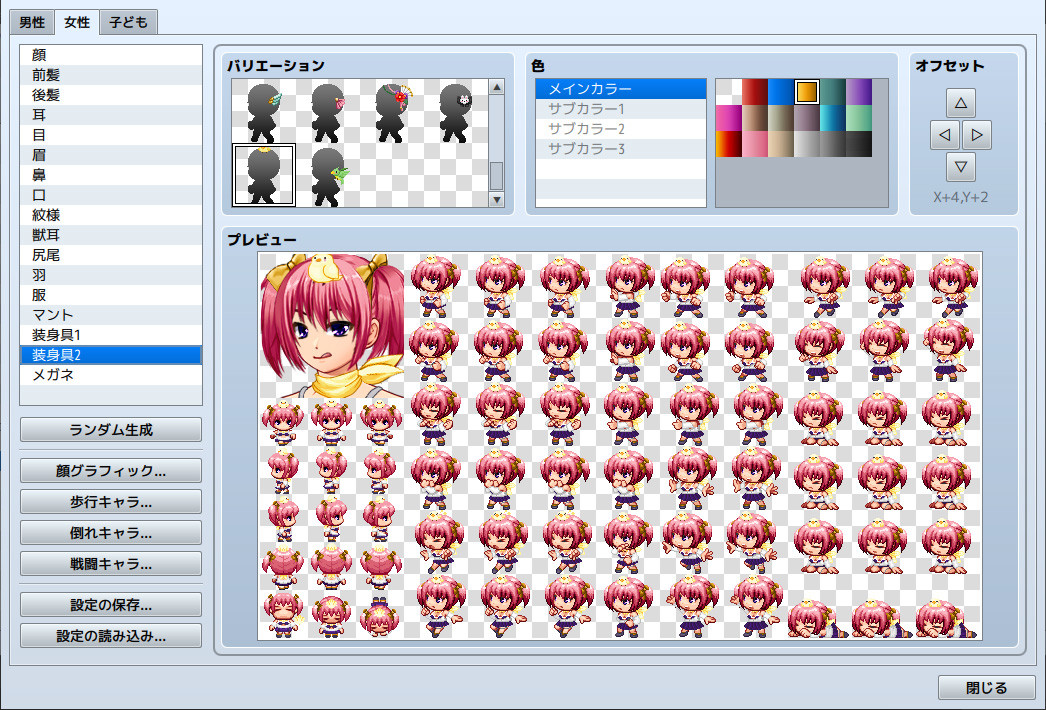Click the down offset arrow
This screenshot has height=710, width=1046.
[x=961, y=167]
